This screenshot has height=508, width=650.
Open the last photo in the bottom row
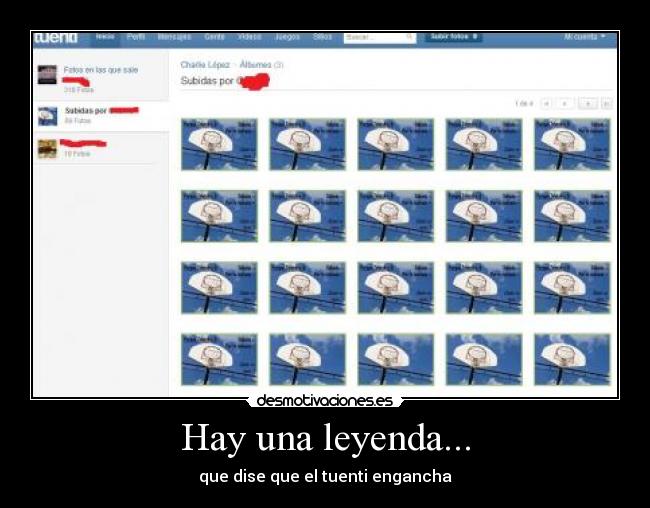coord(572,360)
